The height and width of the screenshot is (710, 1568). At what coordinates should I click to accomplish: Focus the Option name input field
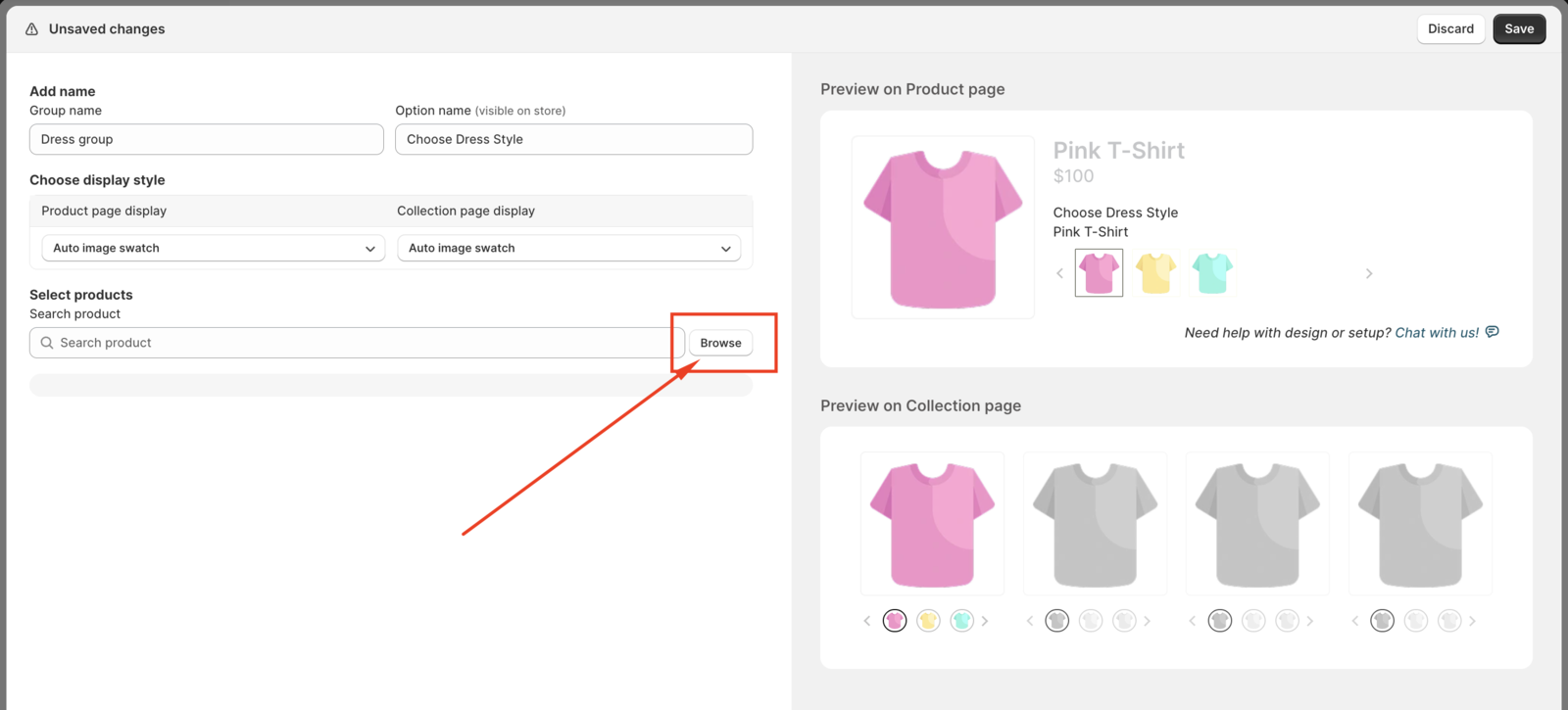point(574,139)
